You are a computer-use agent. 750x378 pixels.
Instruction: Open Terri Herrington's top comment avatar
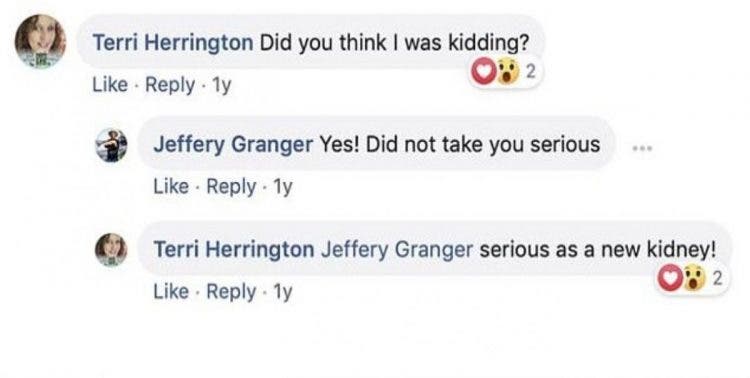tap(40, 41)
